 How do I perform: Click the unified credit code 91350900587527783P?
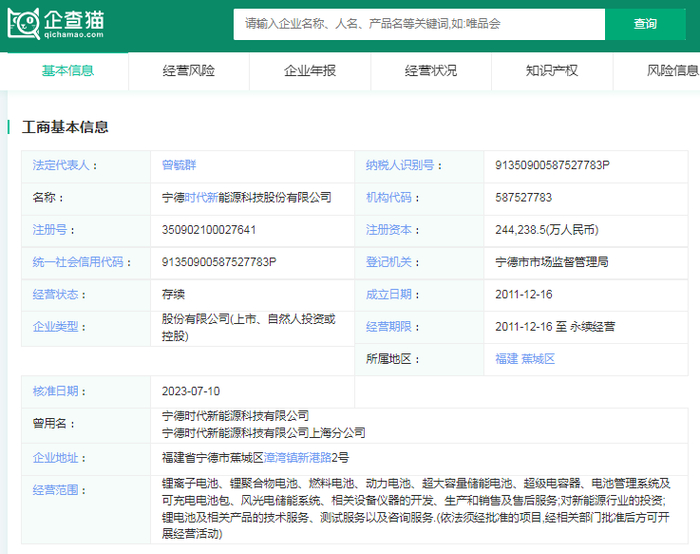tap(218, 262)
